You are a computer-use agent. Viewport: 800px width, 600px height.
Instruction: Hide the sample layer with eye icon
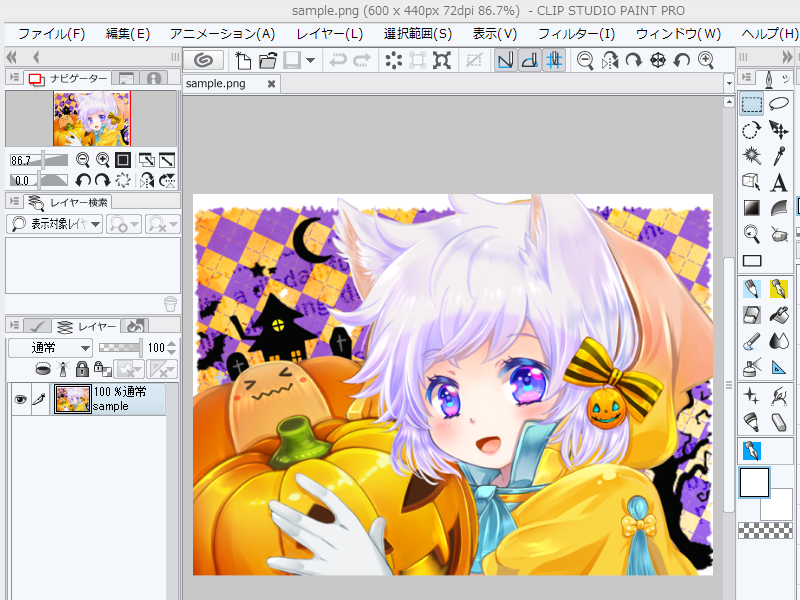[x=20, y=399]
